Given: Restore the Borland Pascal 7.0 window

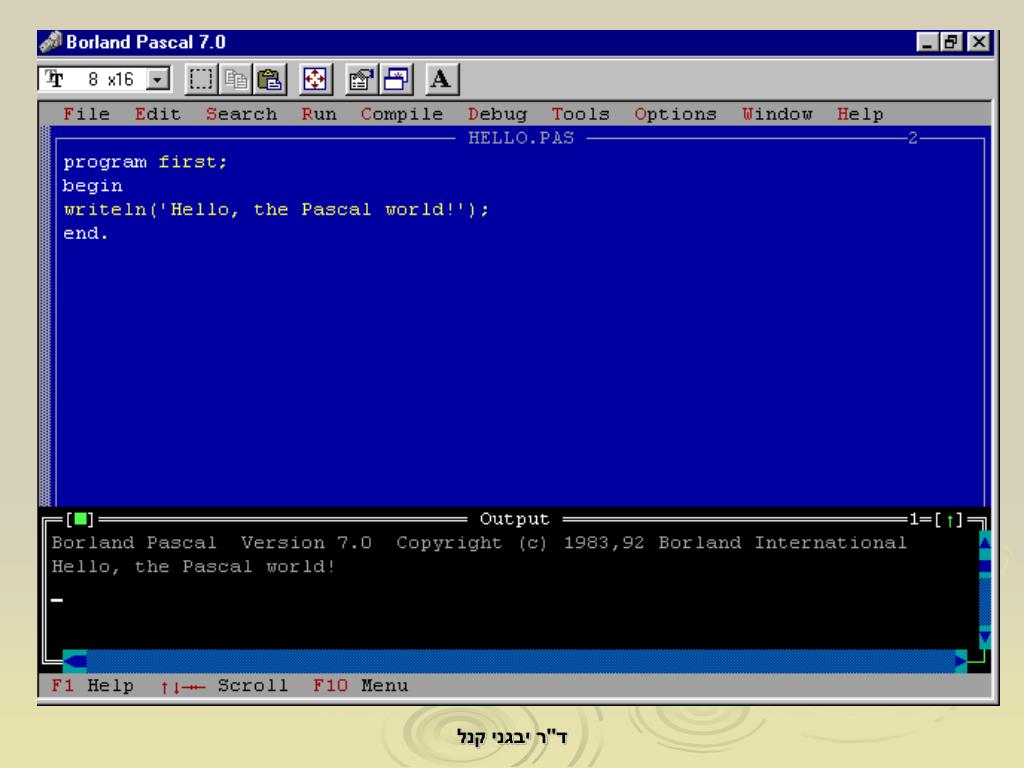Looking at the screenshot, I should pyautogui.click(x=951, y=42).
